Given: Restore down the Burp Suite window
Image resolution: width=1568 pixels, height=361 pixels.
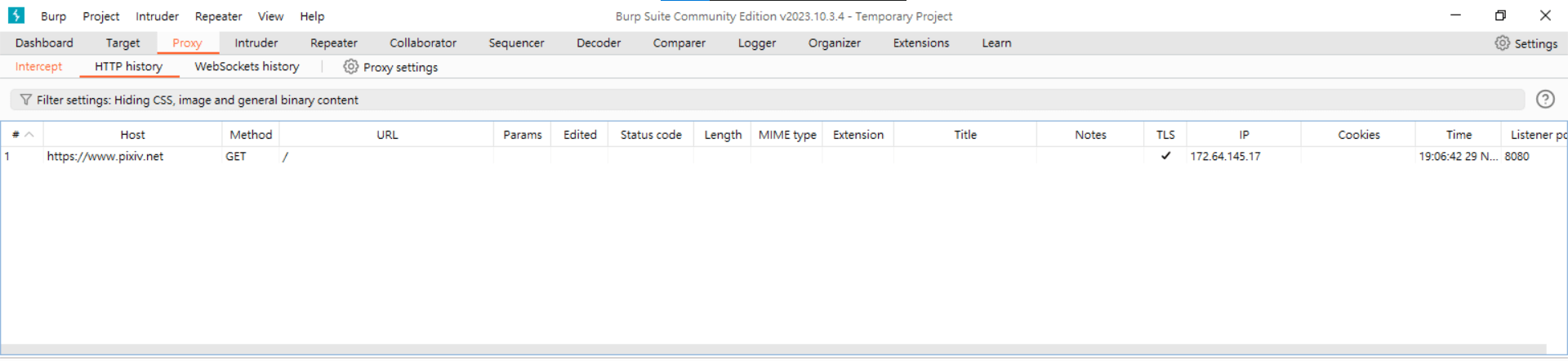Looking at the screenshot, I should click(1500, 16).
